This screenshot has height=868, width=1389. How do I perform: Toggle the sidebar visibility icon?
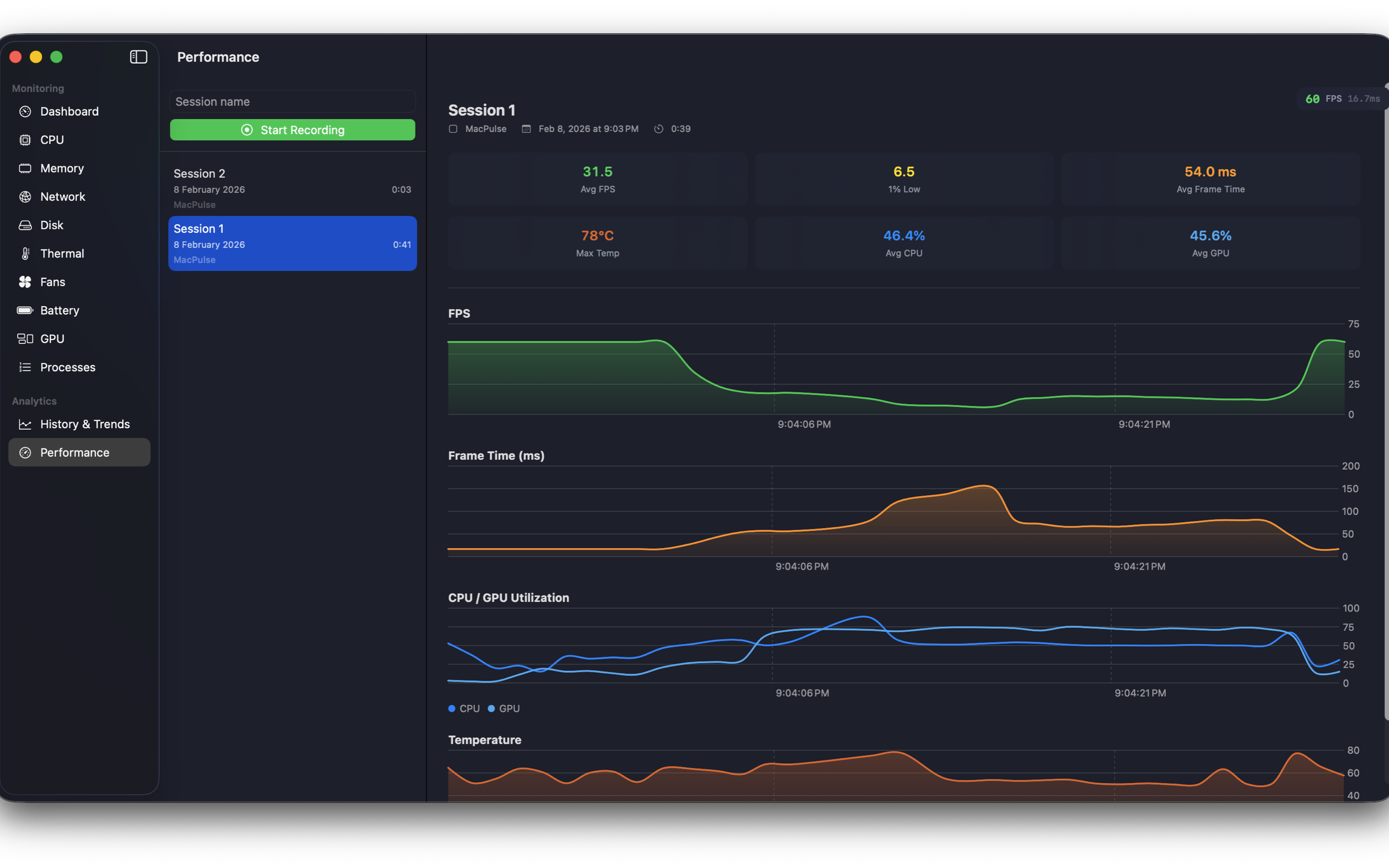click(x=138, y=57)
